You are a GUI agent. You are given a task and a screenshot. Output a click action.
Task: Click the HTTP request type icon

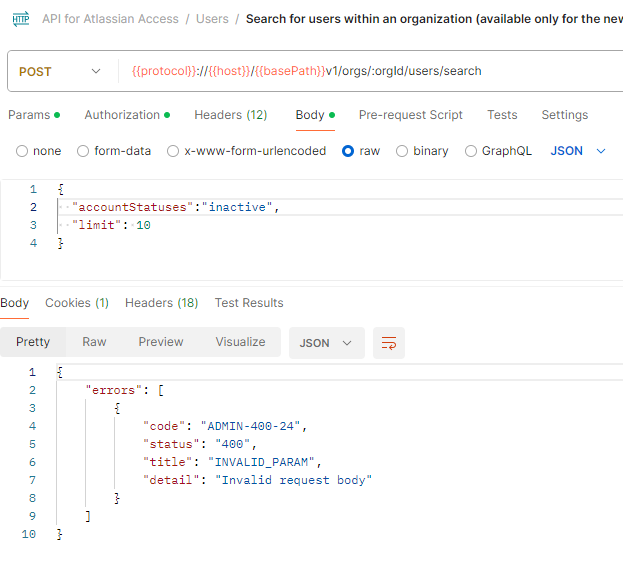(x=21, y=19)
